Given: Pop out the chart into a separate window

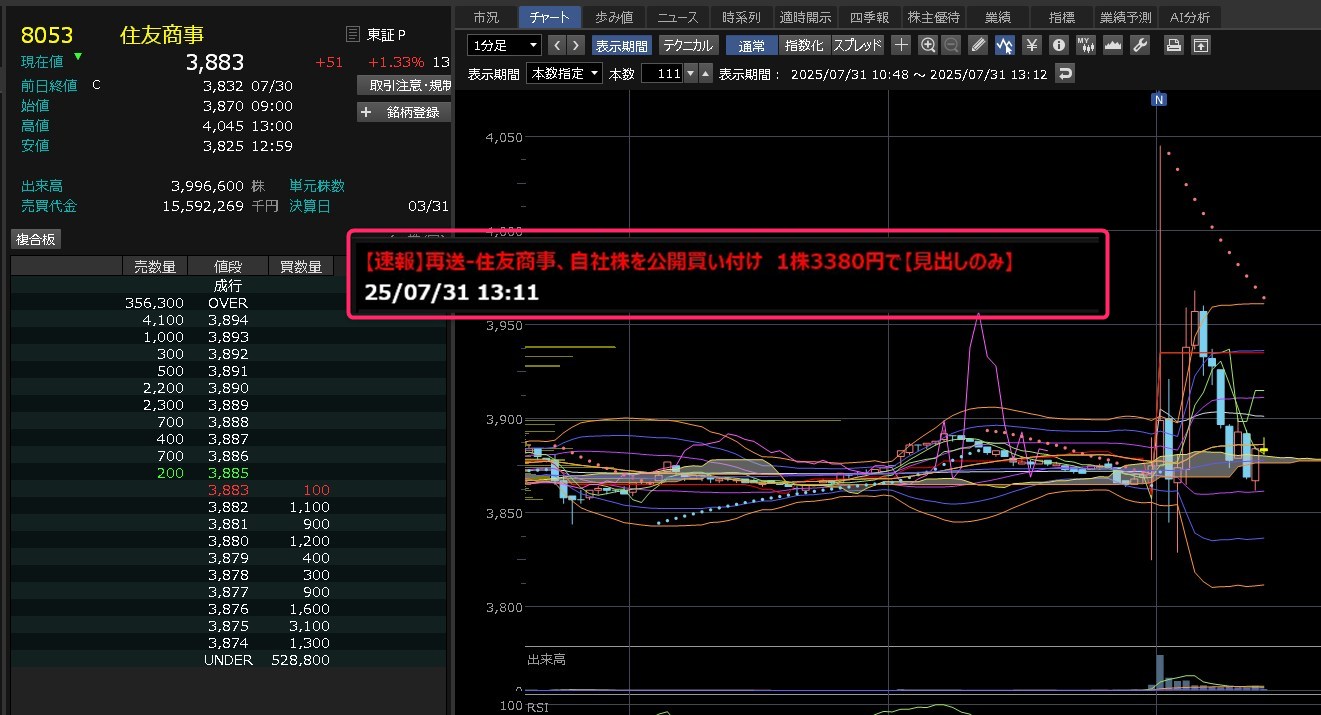Looking at the screenshot, I should (x=1200, y=45).
